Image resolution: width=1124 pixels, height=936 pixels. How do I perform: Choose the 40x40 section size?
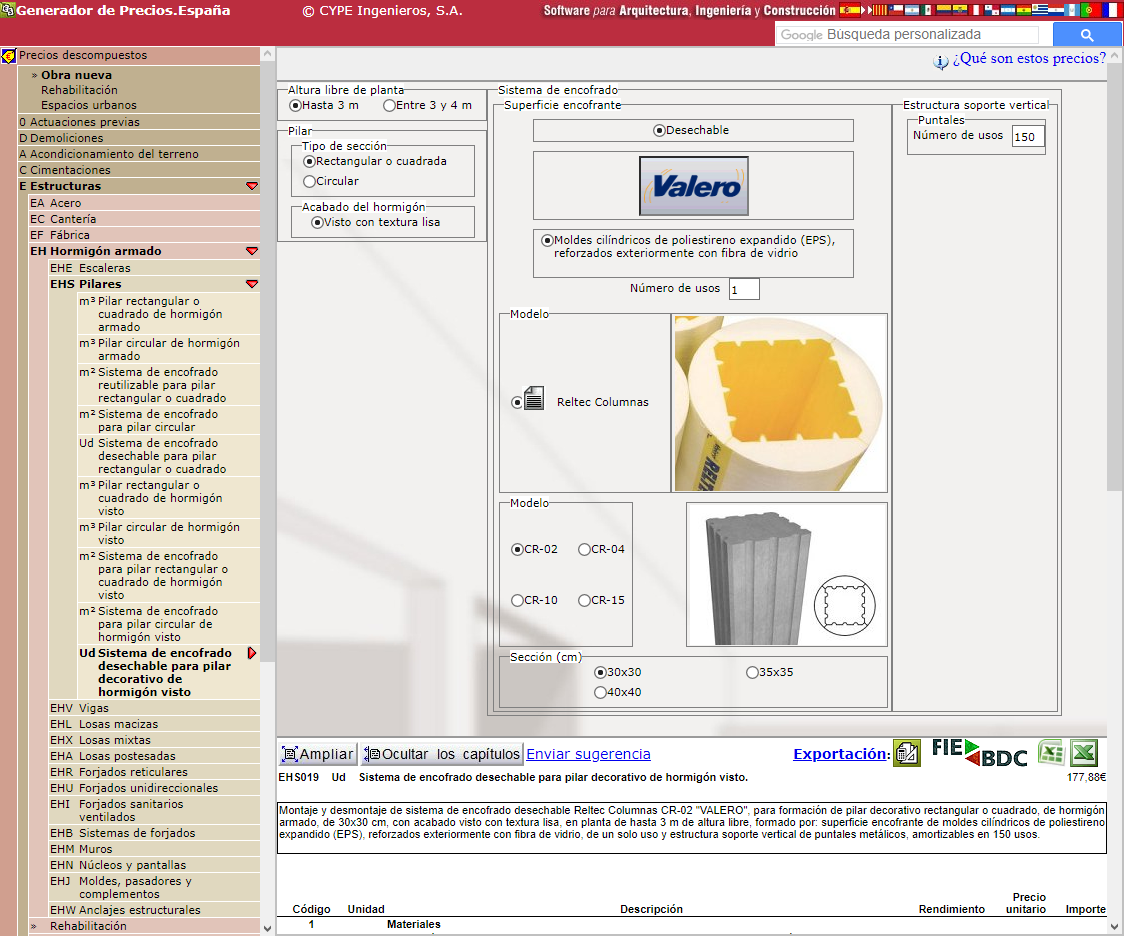(600, 692)
